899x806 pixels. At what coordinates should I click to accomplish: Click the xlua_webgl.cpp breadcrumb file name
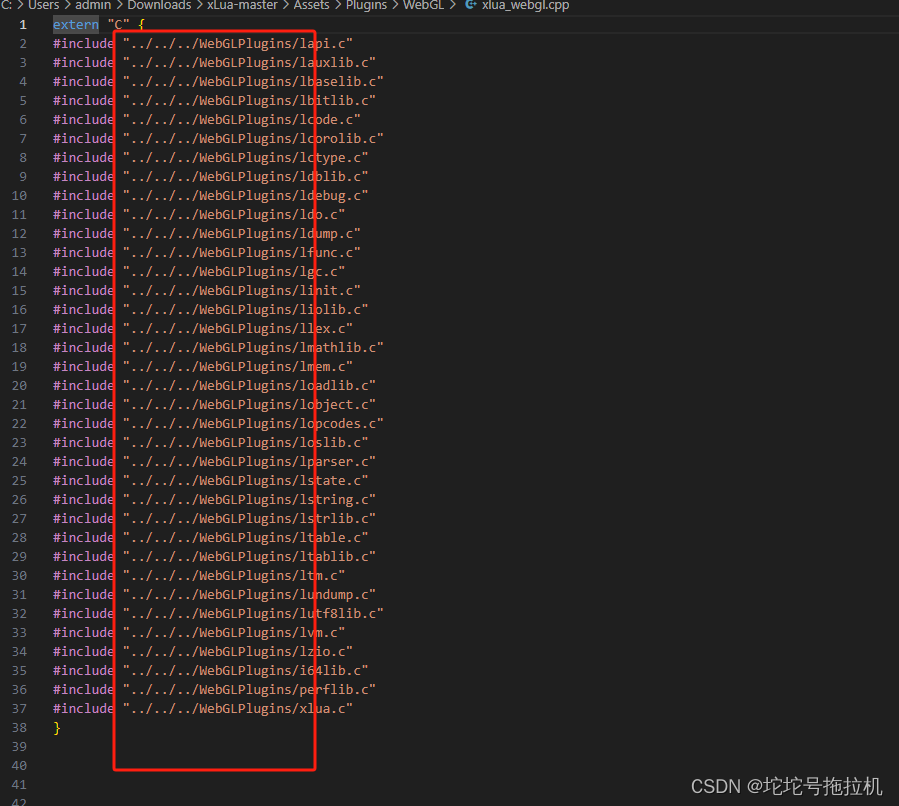pos(526,5)
